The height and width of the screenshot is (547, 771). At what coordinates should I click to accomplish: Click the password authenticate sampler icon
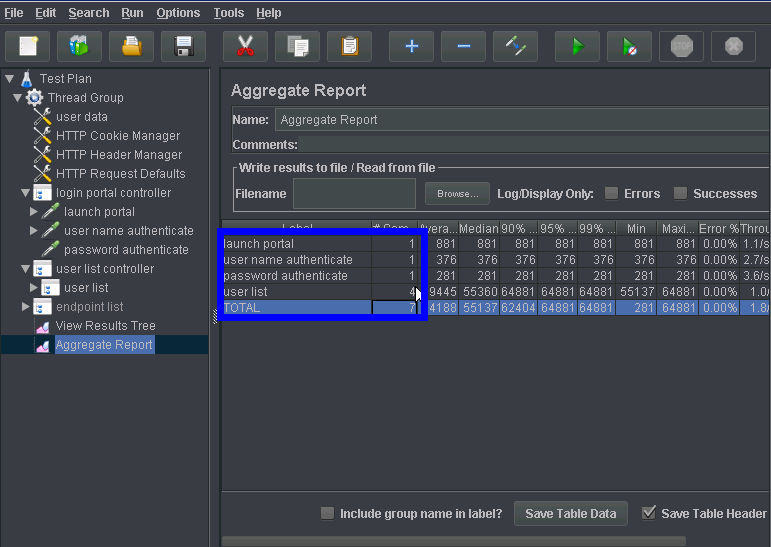(50, 249)
